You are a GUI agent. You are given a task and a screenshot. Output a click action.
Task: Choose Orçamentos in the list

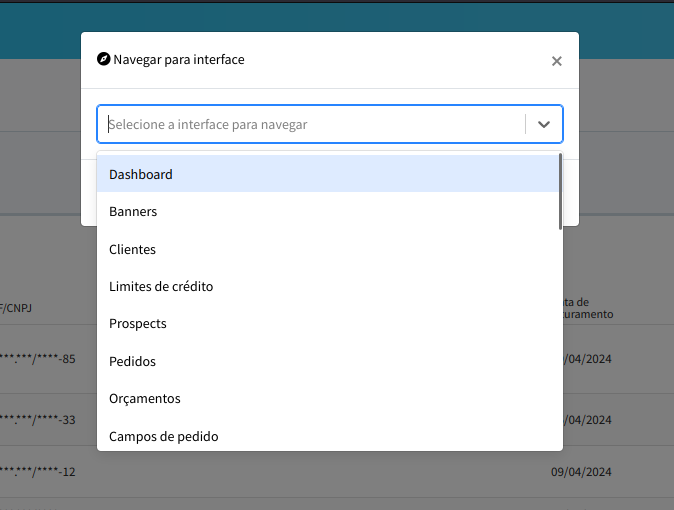coord(328,399)
